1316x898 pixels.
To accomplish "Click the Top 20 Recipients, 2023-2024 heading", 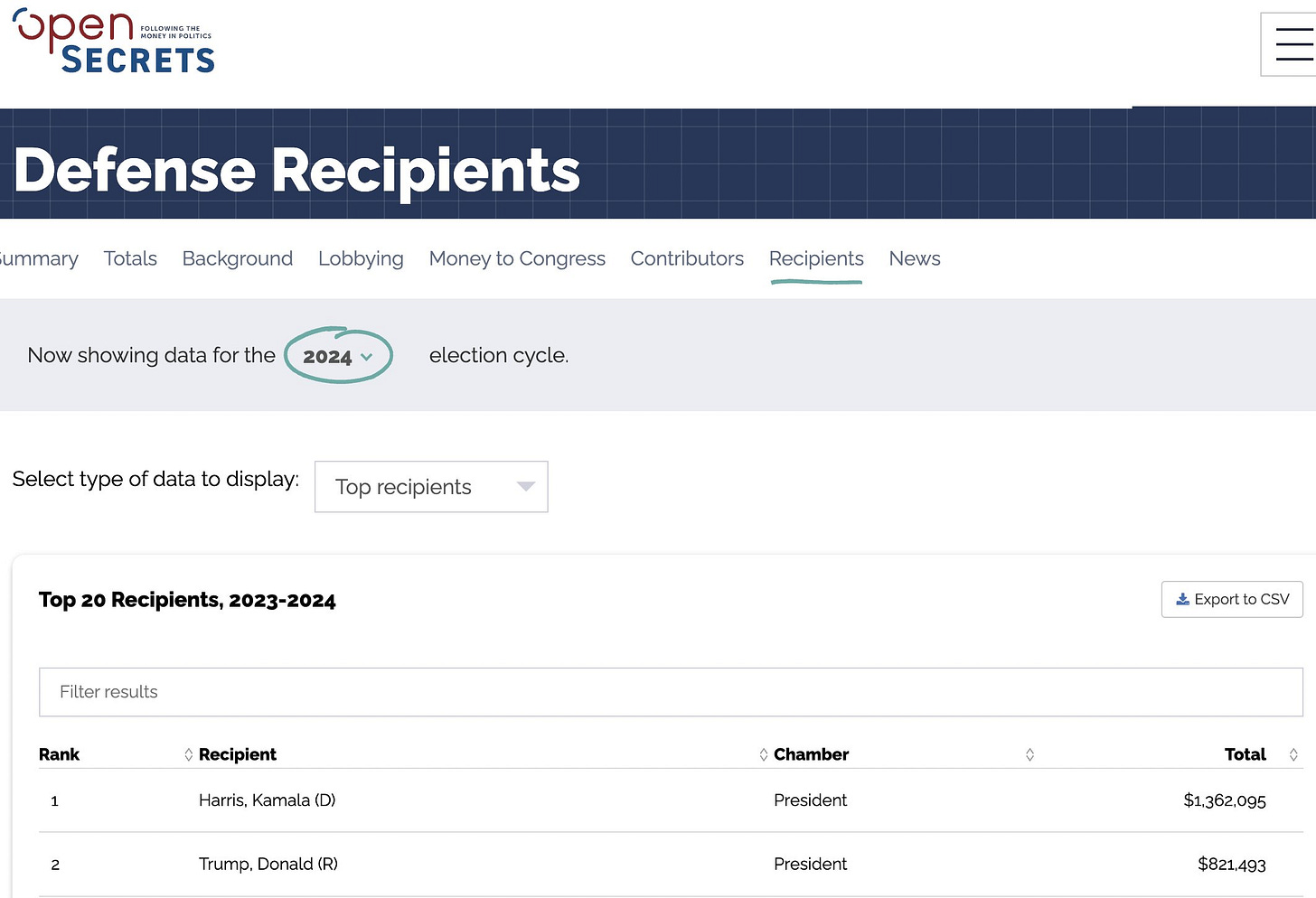I will (x=187, y=600).
